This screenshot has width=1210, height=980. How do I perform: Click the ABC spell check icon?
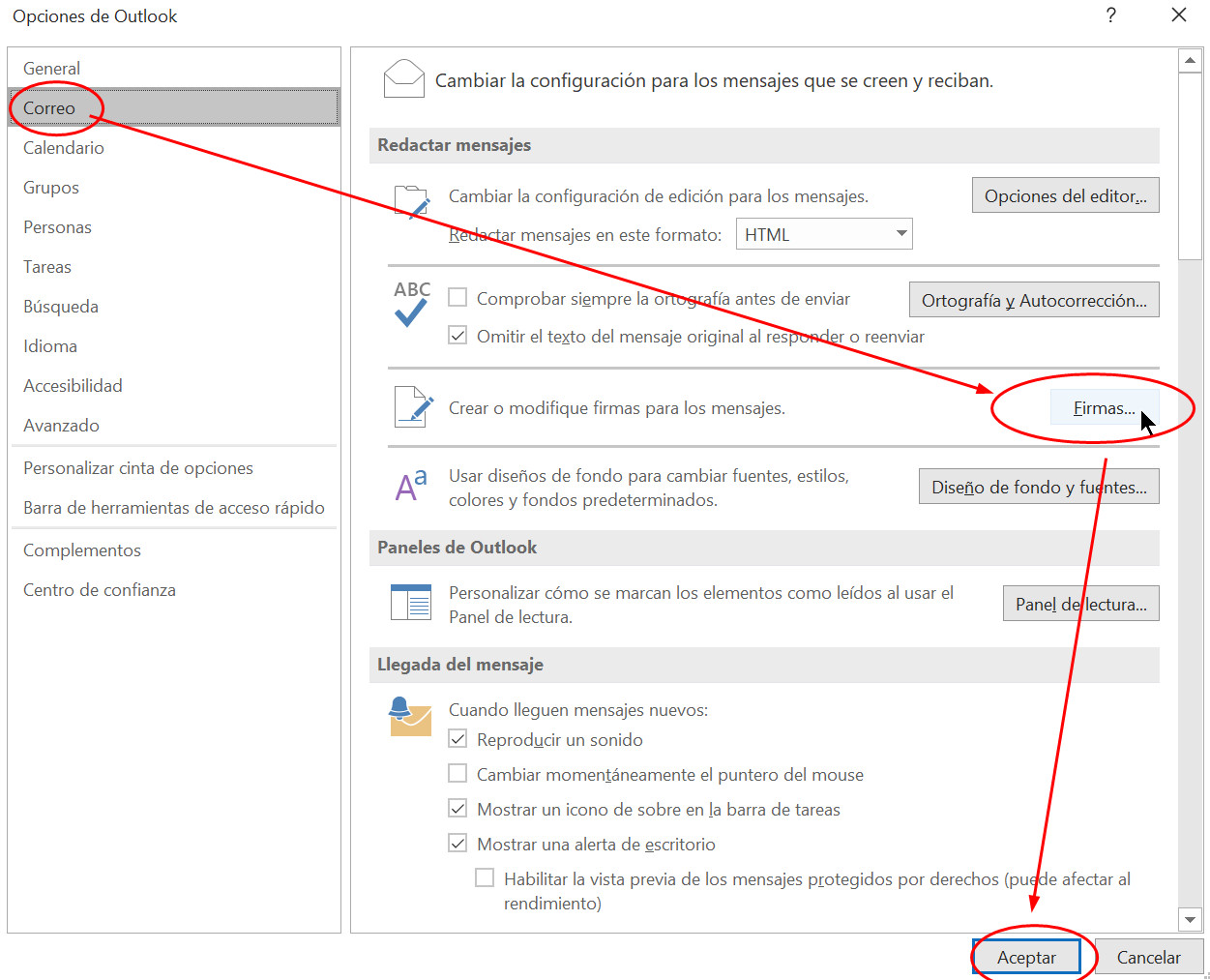(x=411, y=303)
